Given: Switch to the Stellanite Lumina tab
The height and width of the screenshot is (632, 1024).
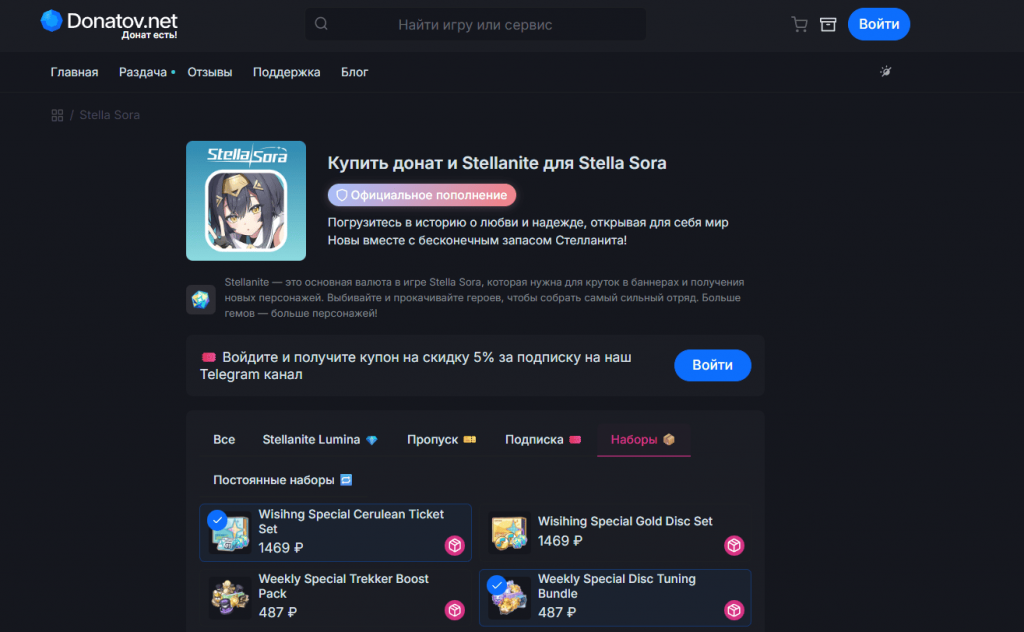Looking at the screenshot, I should [320, 440].
